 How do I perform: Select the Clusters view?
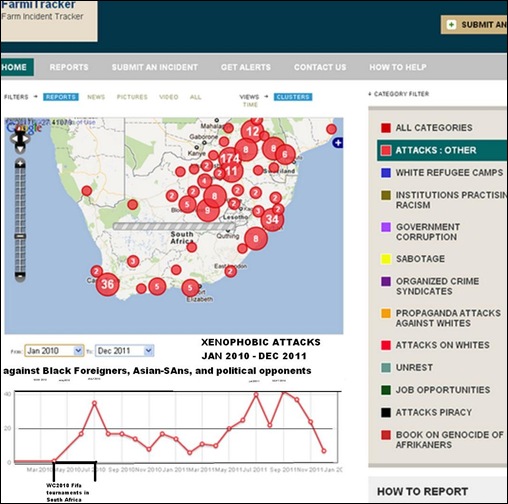pyautogui.click(x=293, y=97)
